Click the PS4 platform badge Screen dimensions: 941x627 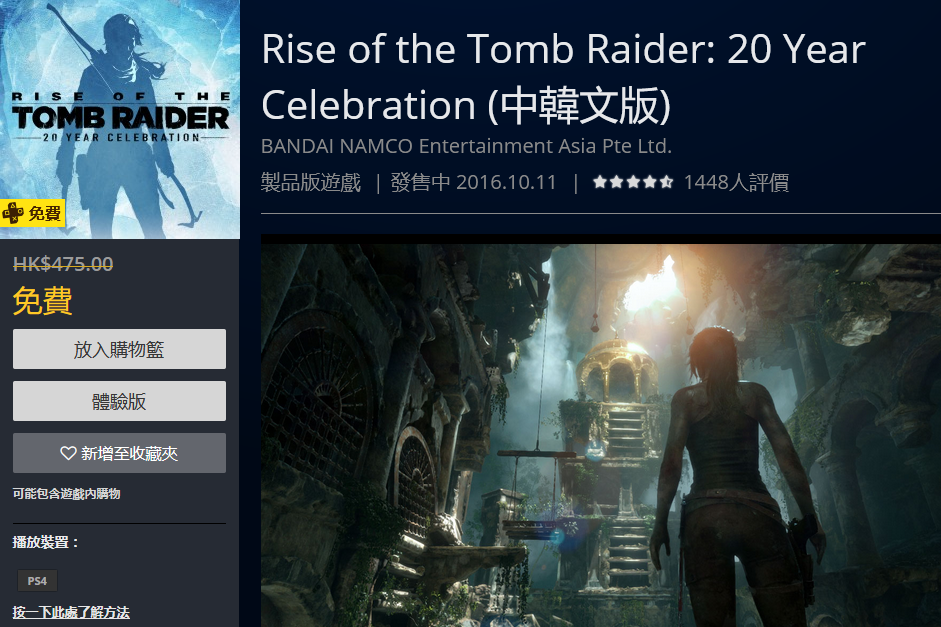tap(37, 581)
